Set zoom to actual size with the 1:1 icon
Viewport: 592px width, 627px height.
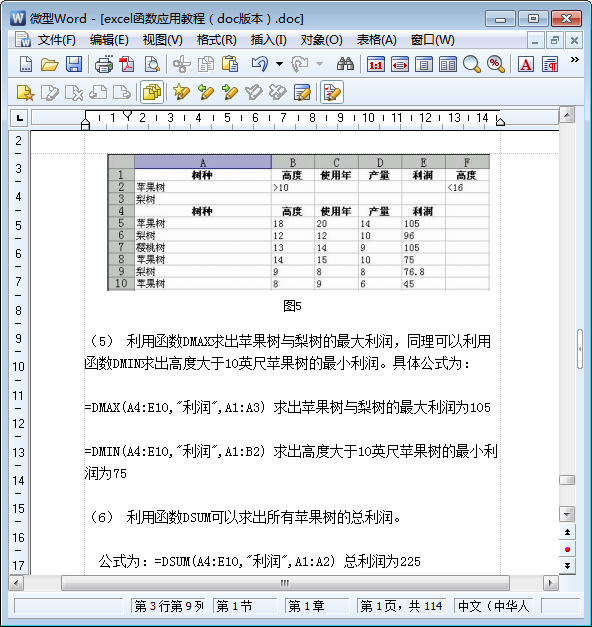[x=376, y=64]
